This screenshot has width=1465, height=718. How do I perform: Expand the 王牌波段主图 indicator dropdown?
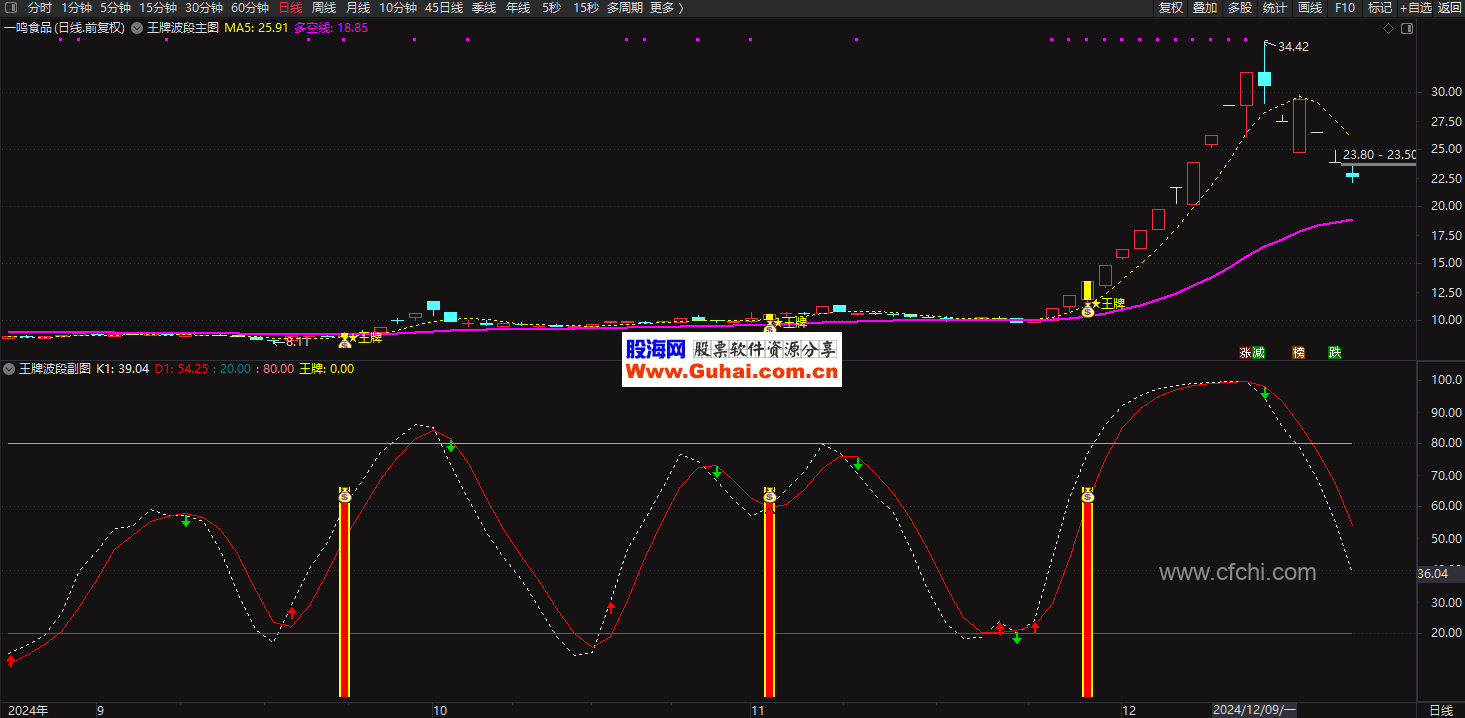pyautogui.click(x=137, y=28)
